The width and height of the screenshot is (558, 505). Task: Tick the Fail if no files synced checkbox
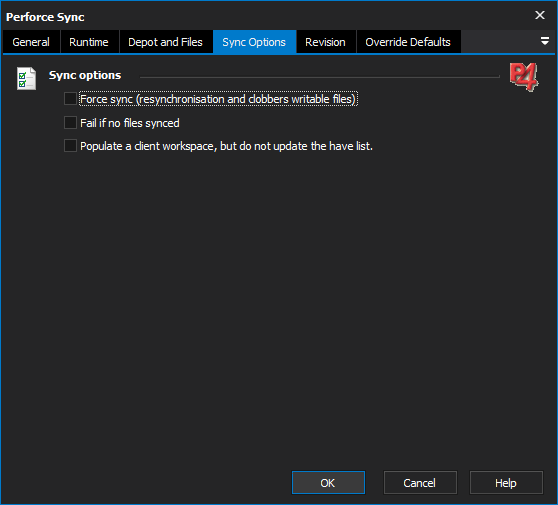[x=70, y=122]
